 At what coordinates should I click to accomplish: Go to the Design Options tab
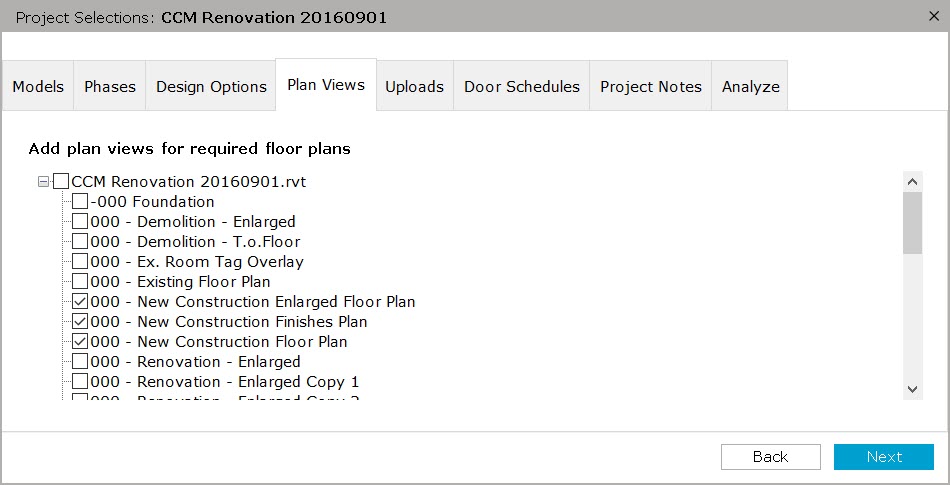[211, 86]
